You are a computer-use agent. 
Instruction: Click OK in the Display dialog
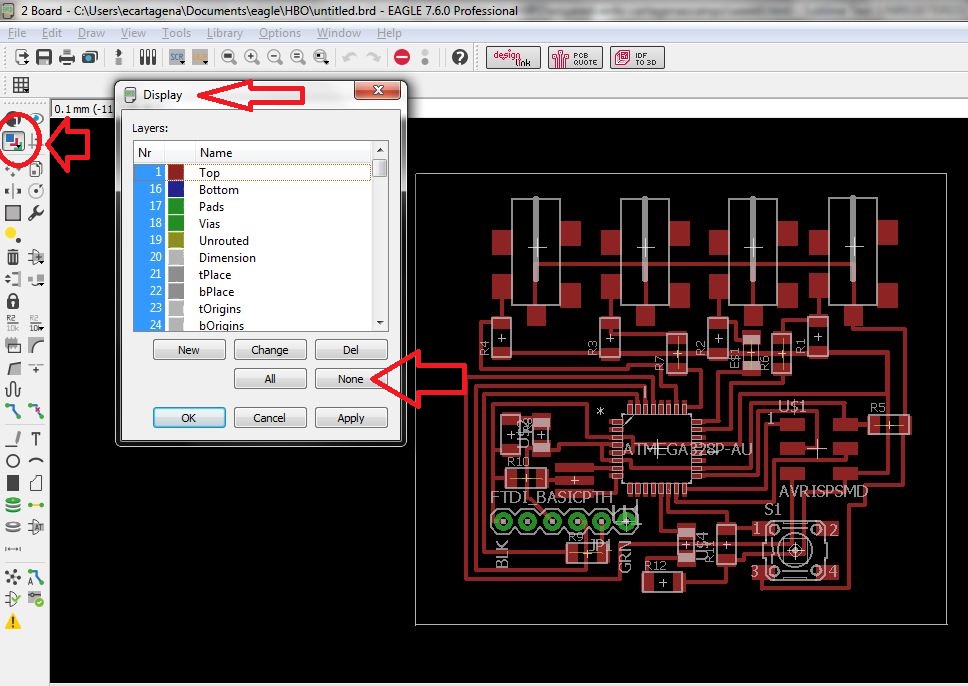click(189, 418)
